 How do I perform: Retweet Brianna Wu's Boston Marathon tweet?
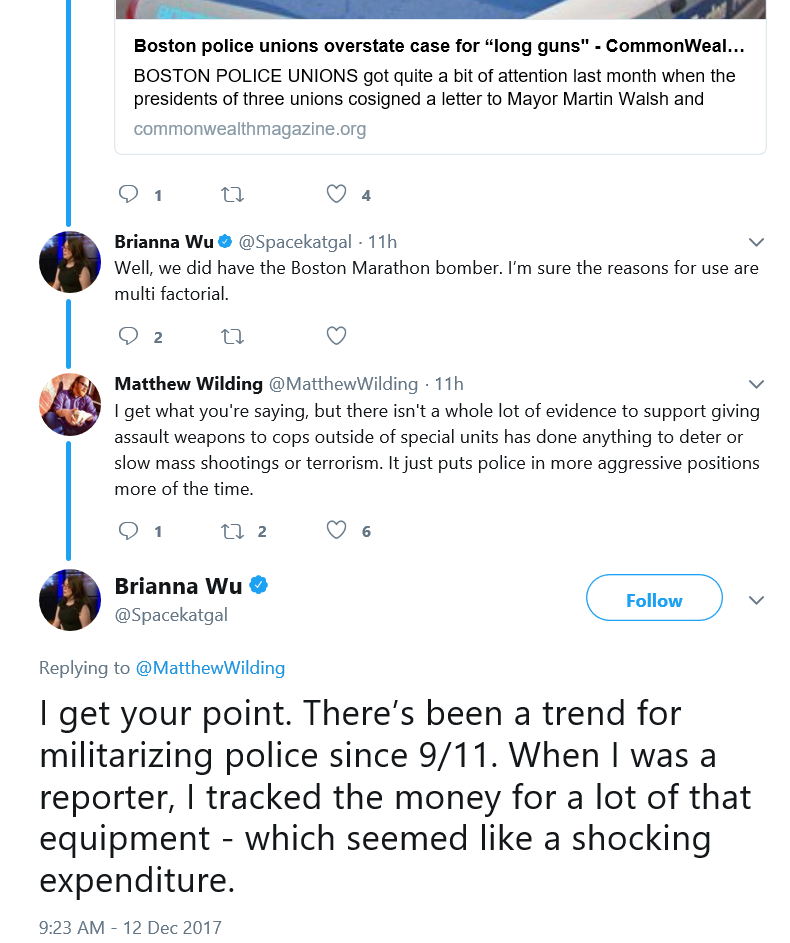(232, 336)
